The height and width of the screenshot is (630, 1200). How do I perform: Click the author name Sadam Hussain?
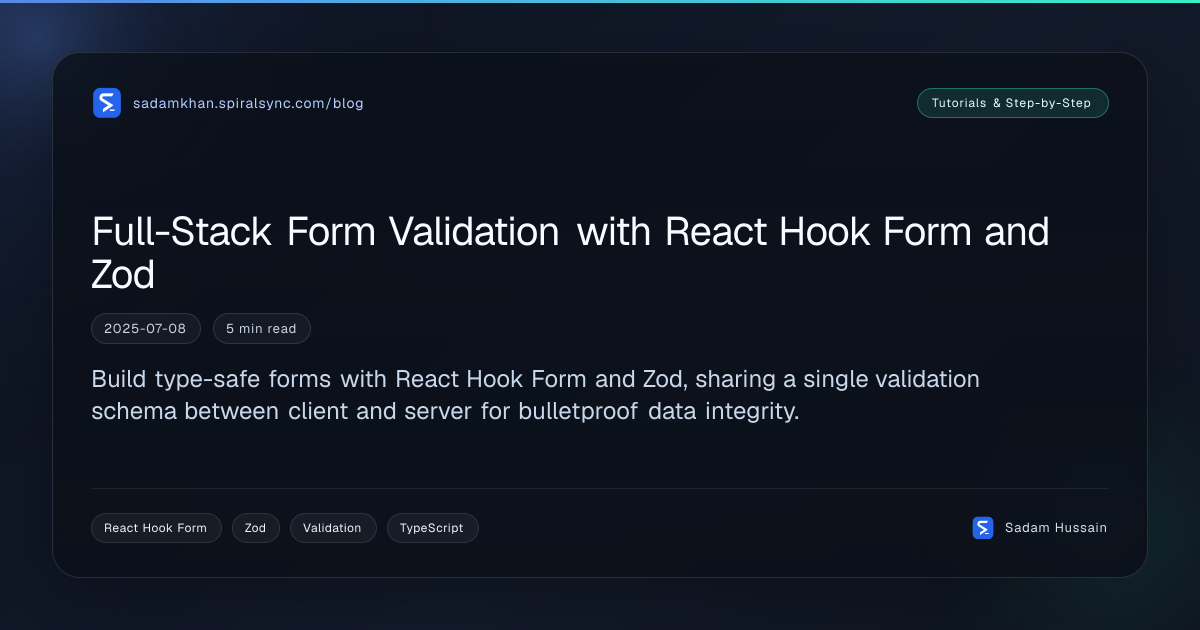[1056, 528]
